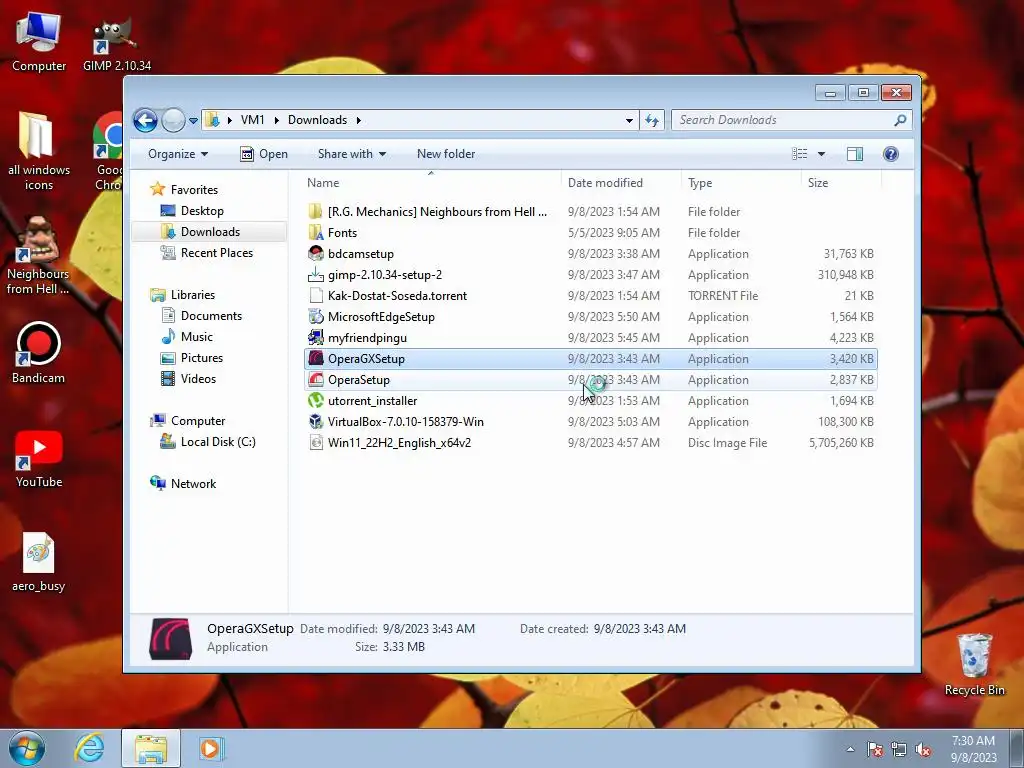Sort by the Name column header
The width and height of the screenshot is (1024, 768).
point(431,183)
